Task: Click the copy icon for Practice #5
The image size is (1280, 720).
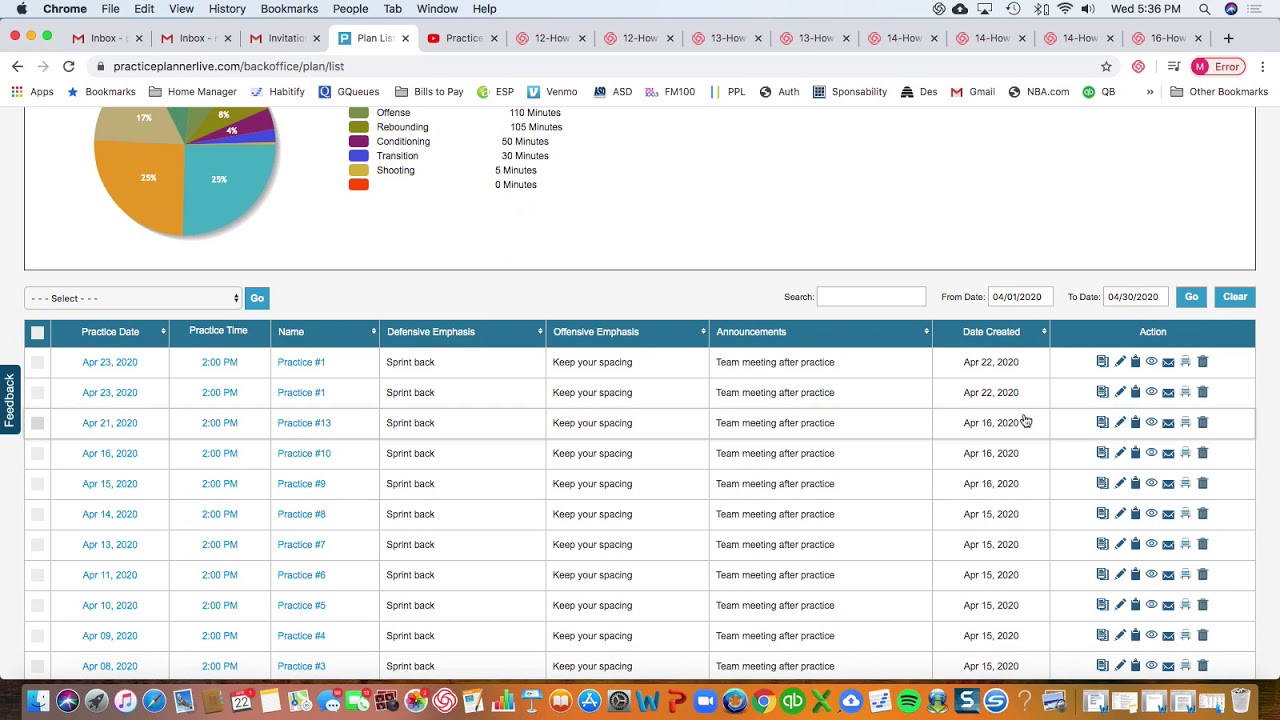Action: [x=1102, y=605]
